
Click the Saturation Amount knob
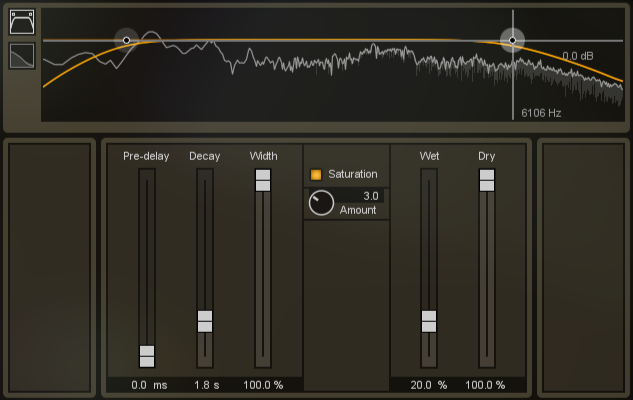point(321,203)
